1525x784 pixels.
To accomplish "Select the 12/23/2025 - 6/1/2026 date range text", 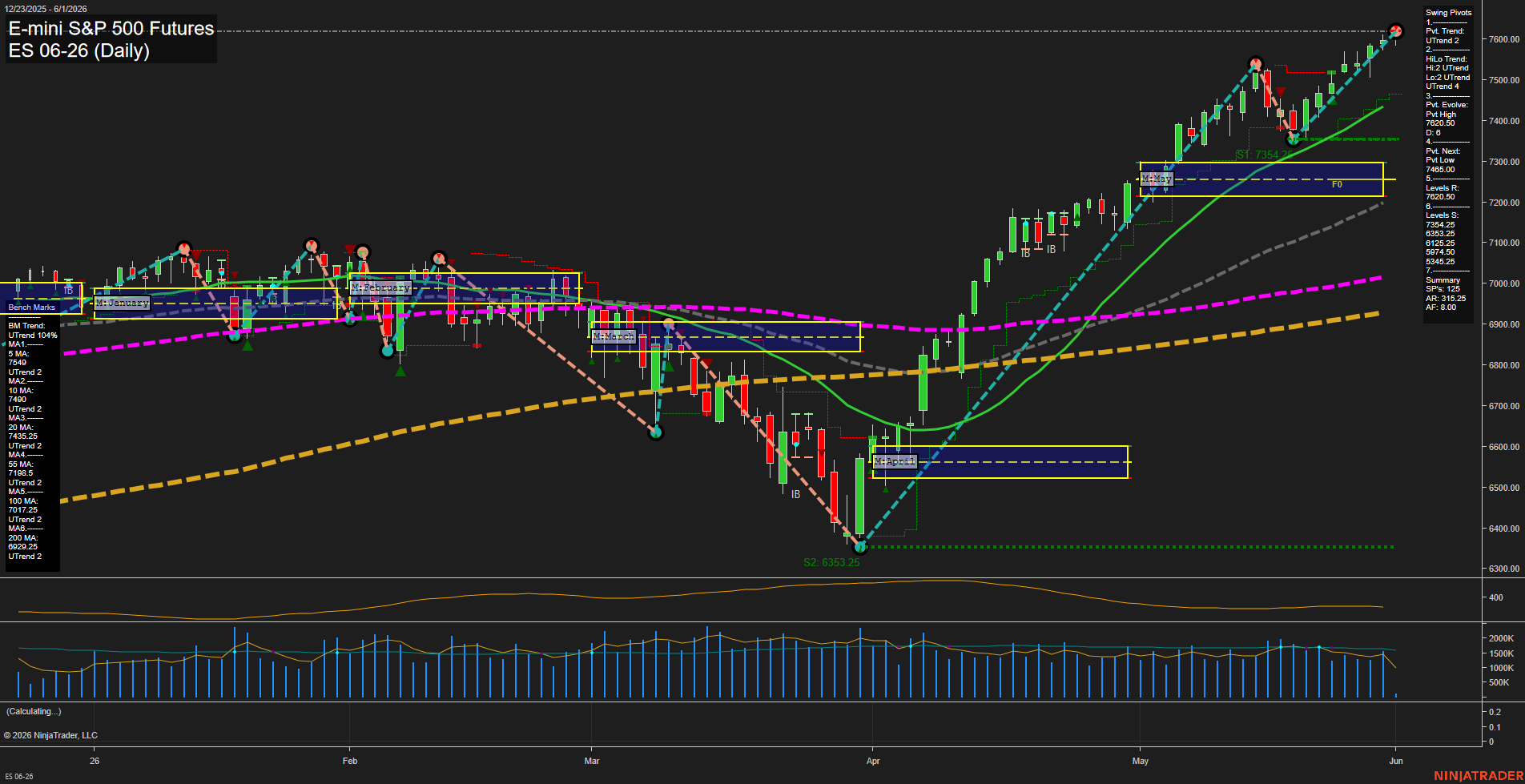I will tap(46, 9).
